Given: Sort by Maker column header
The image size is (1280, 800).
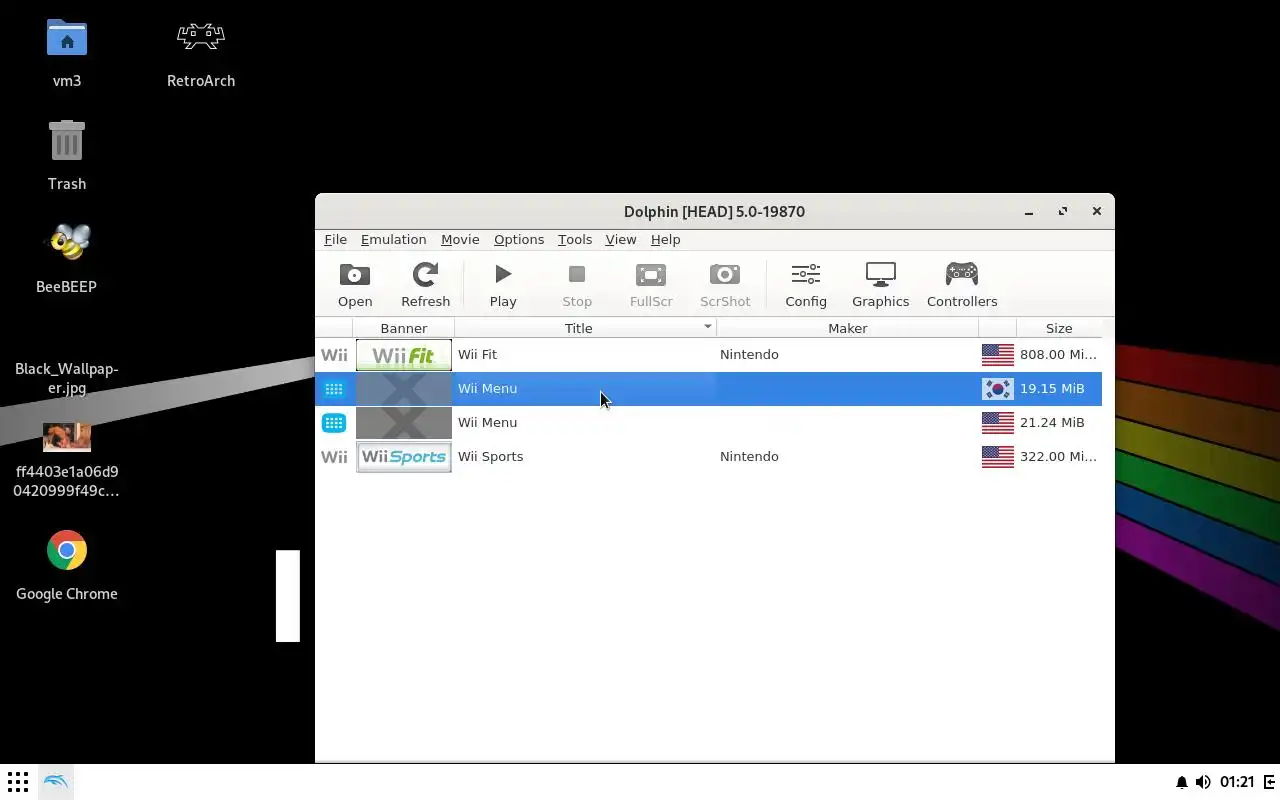Looking at the screenshot, I should 847,328.
